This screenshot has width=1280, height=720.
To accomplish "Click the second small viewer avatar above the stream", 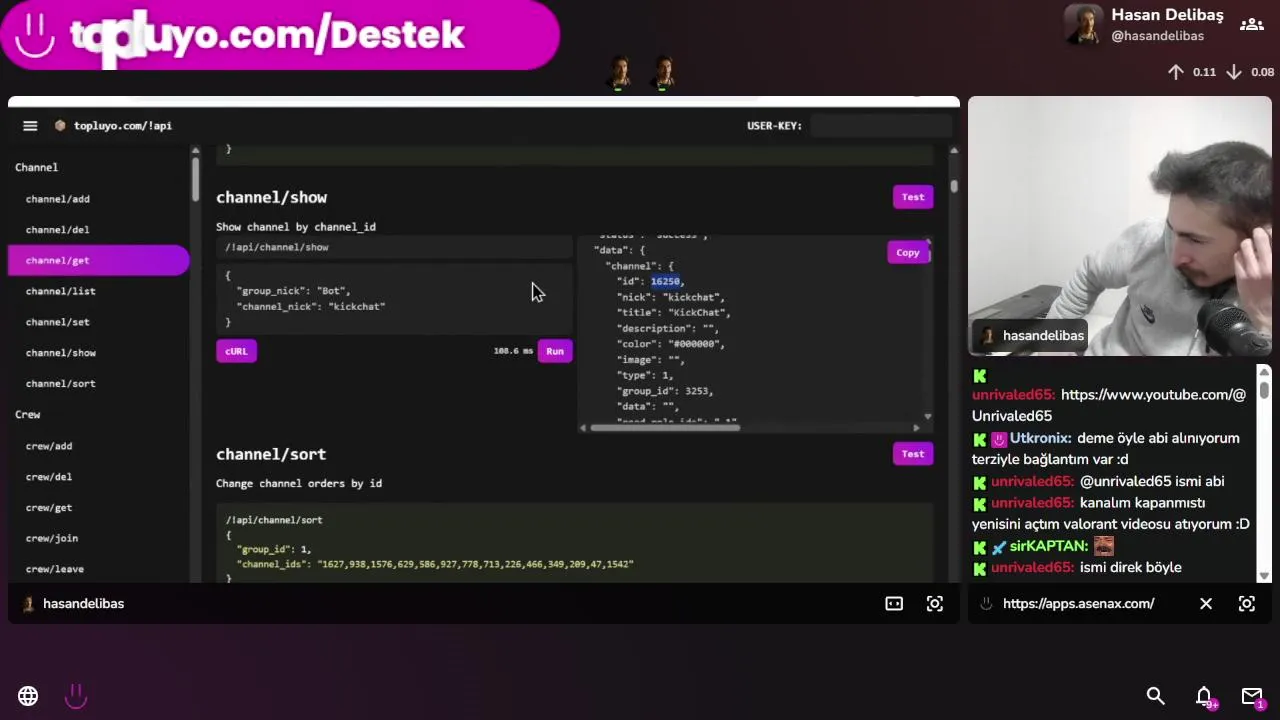I will point(664,72).
